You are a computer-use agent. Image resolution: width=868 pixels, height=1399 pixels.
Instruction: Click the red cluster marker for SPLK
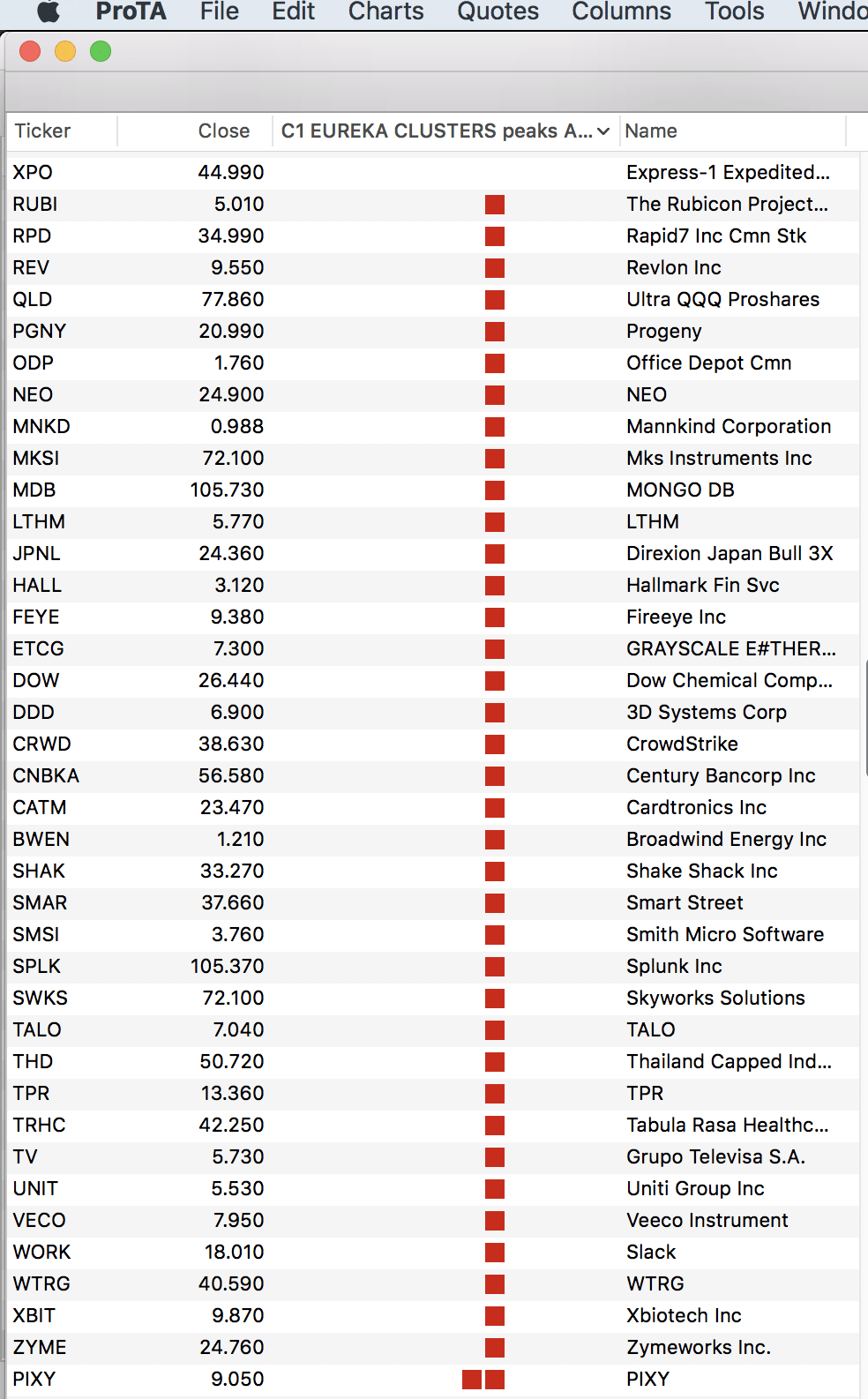pos(495,967)
